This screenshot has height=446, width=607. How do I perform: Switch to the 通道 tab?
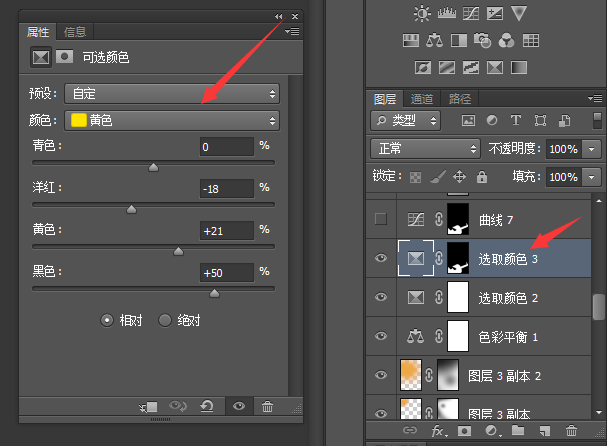(x=422, y=99)
